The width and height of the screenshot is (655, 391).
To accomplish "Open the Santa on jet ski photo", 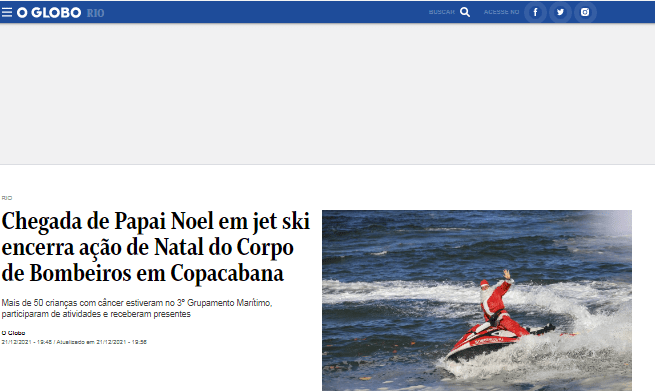I will (x=477, y=300).
